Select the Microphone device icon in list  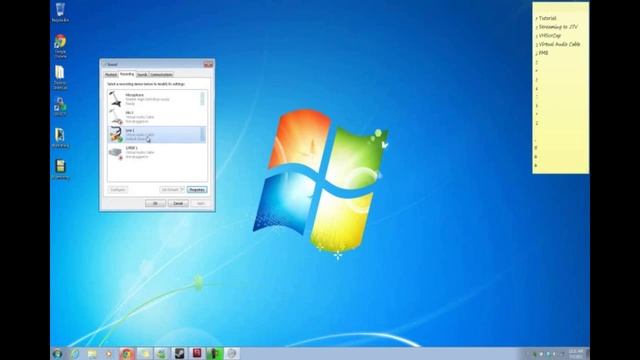115,99
